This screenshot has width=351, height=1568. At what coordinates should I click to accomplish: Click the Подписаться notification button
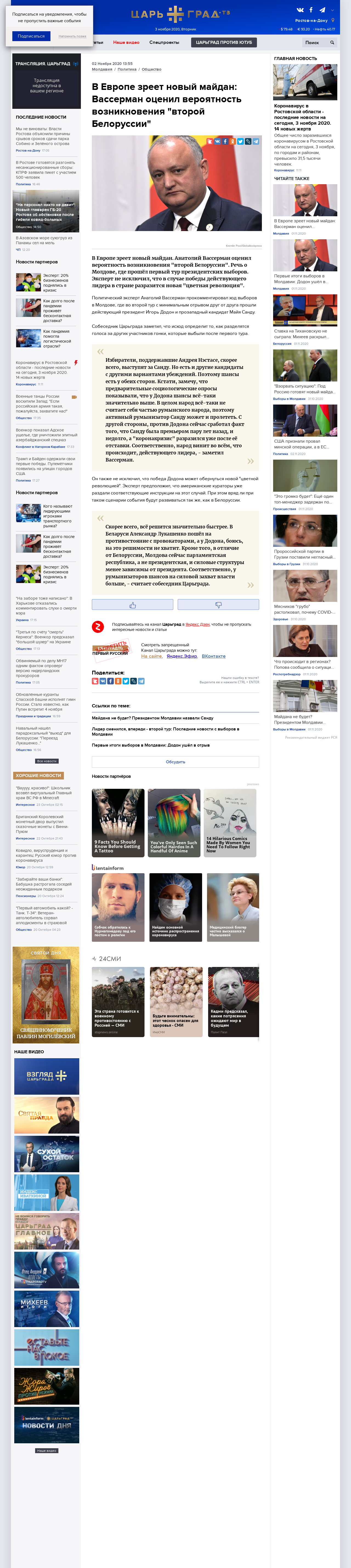point(31,36)
